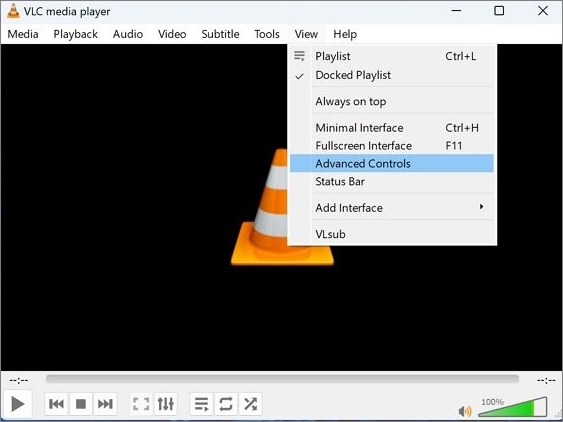The image size is (563, 422).
Task: Start playback with the Play button
Action: [x=17, y=404]
